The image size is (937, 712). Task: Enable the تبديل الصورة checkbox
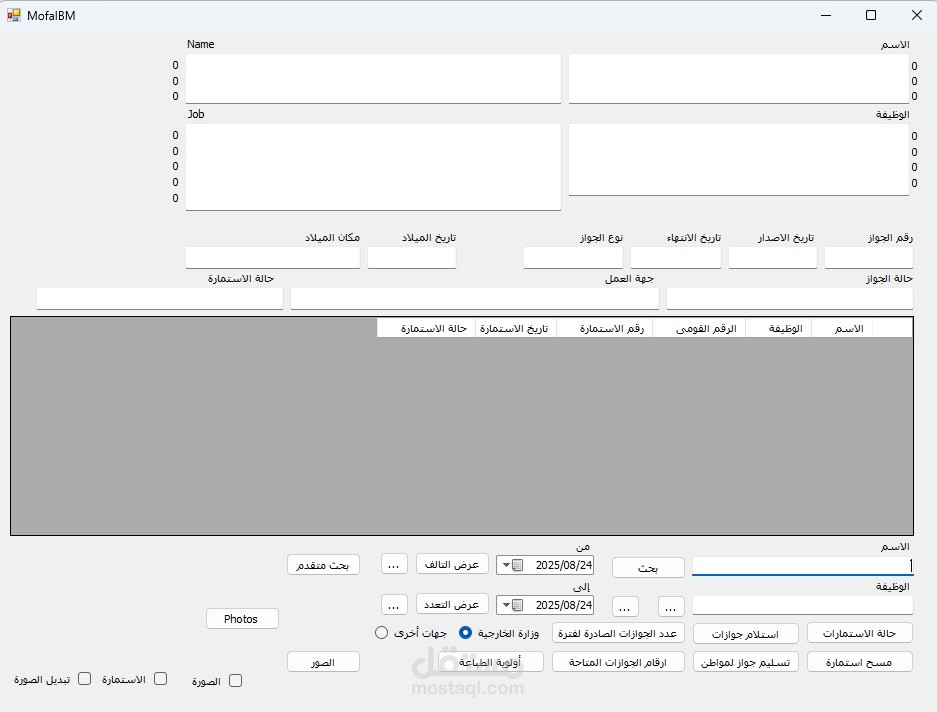point(85,679)
